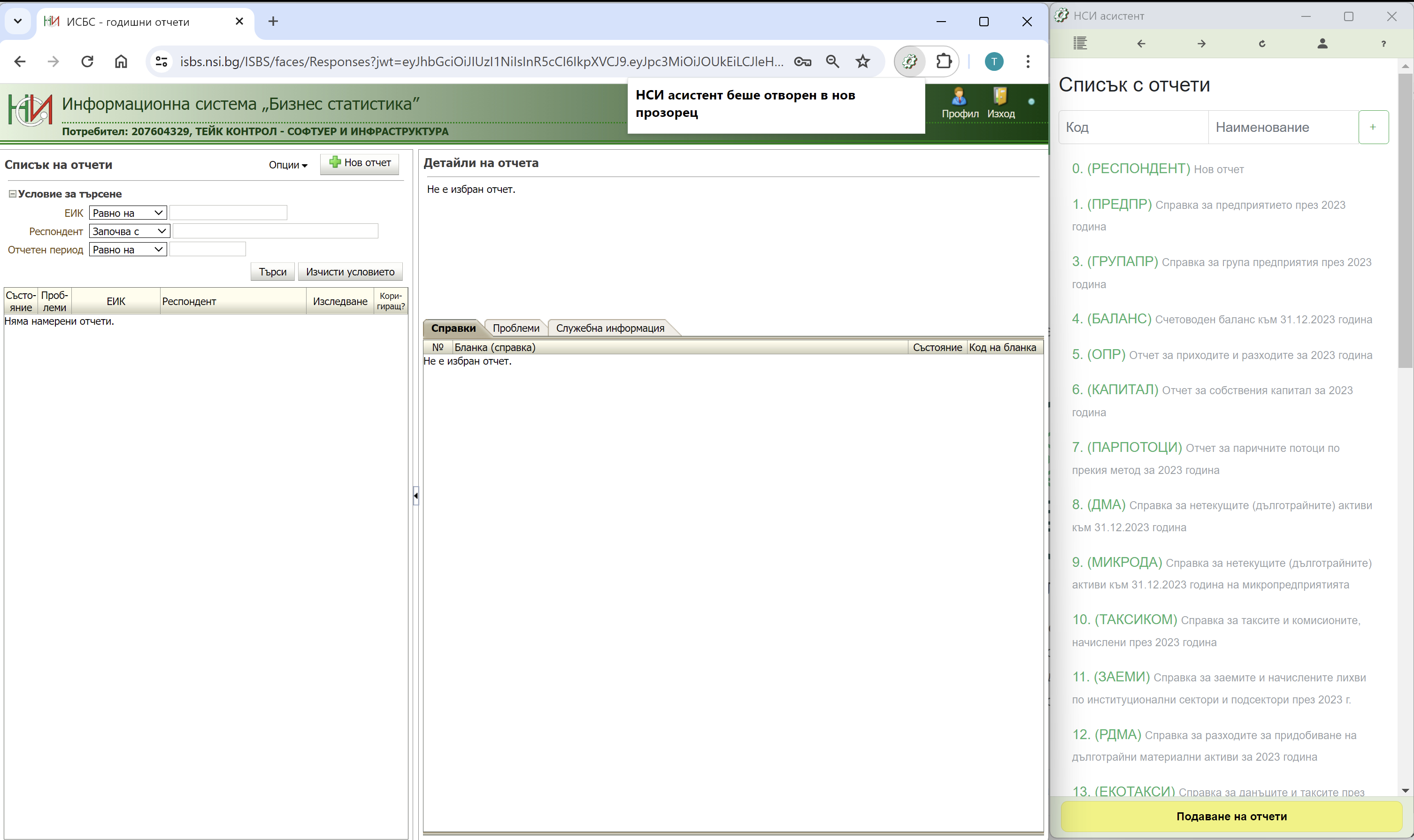Image resolution: width=1414 pixels, height=840 pixels.
Task: Click the browser back arrow
Action: click(20, 61)
